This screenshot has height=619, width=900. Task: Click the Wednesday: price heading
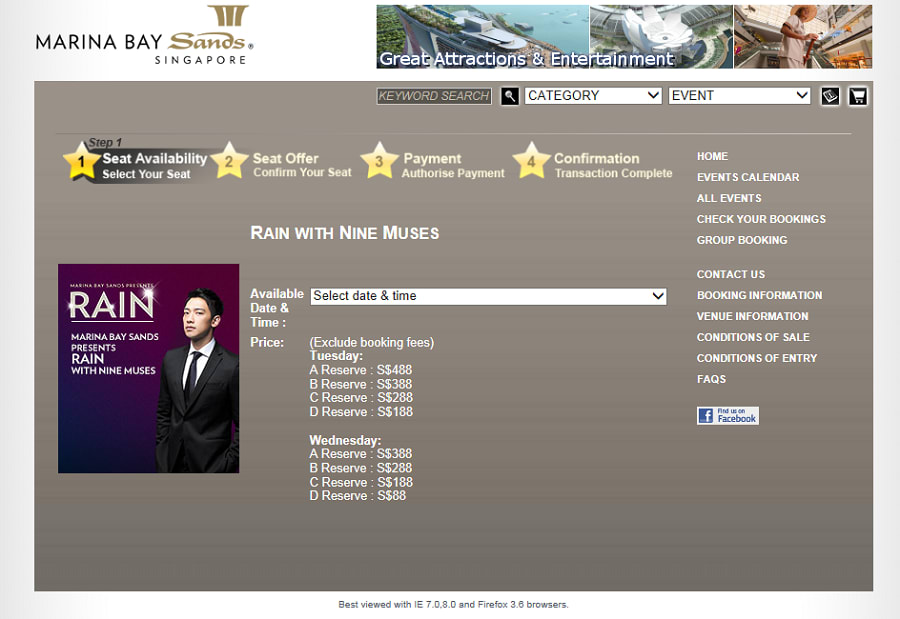pyautogui.click(x=345, y=440)
